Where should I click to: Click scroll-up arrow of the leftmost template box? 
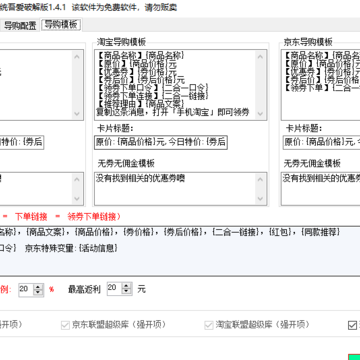point(77,57)
